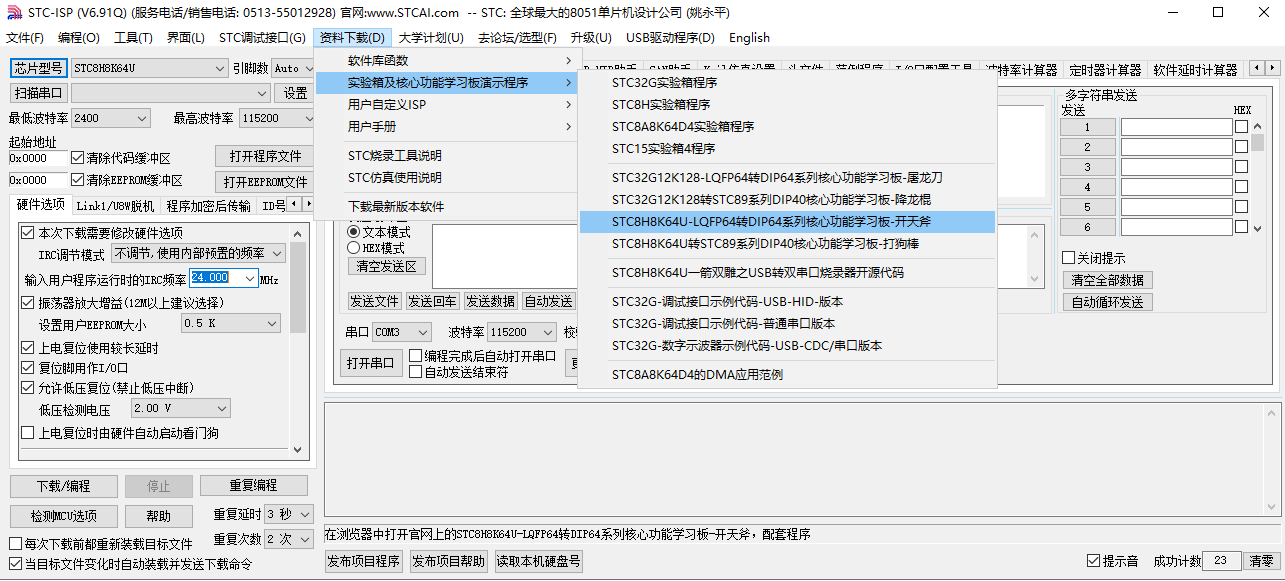The image size is (1285, 581).
Task: Open STC调试接口(G) menu
Action: click(262, 38)
